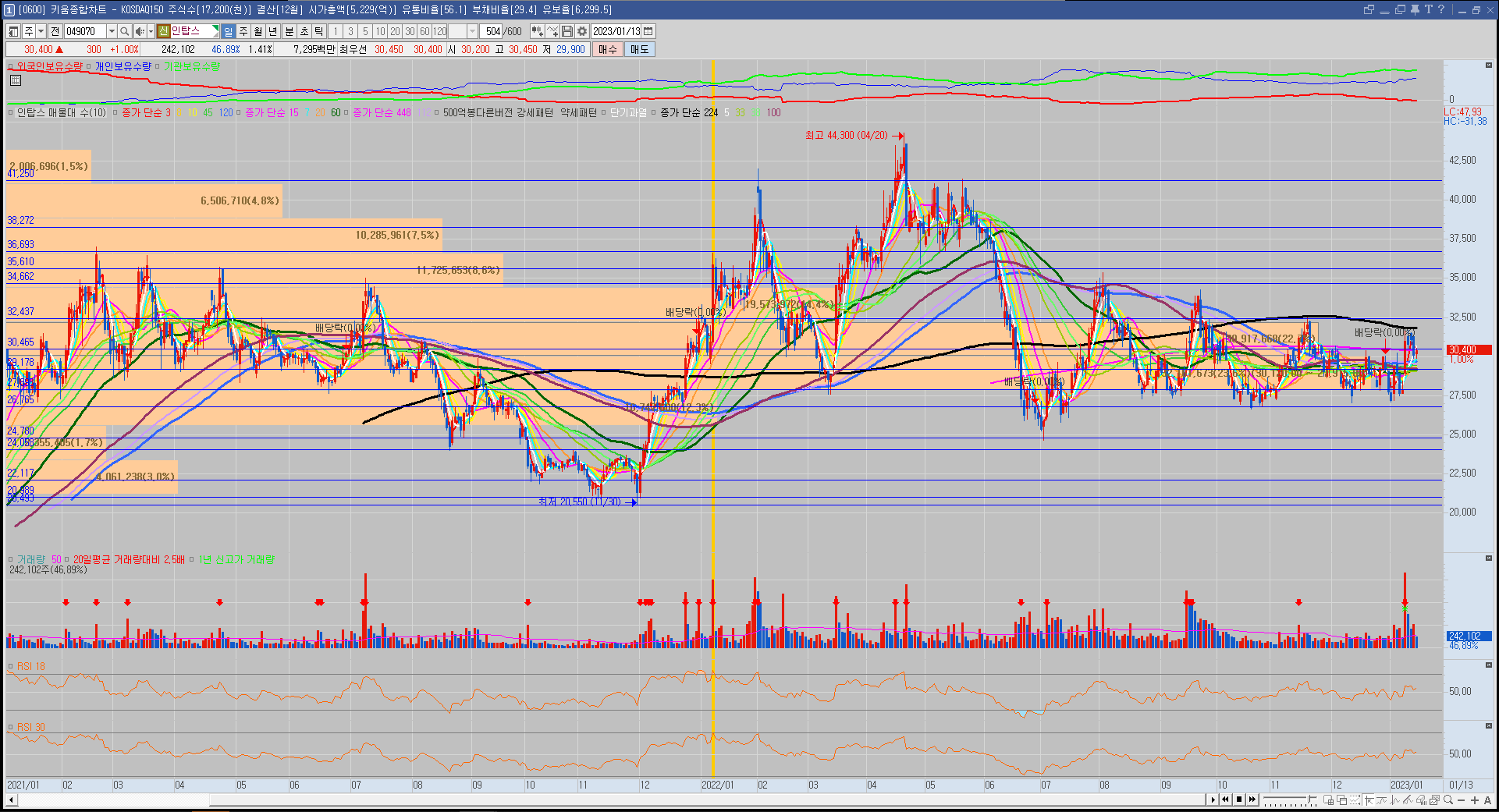Click play button on bottom bar
Screen dimensions: 1499x812
[1213, 800]
